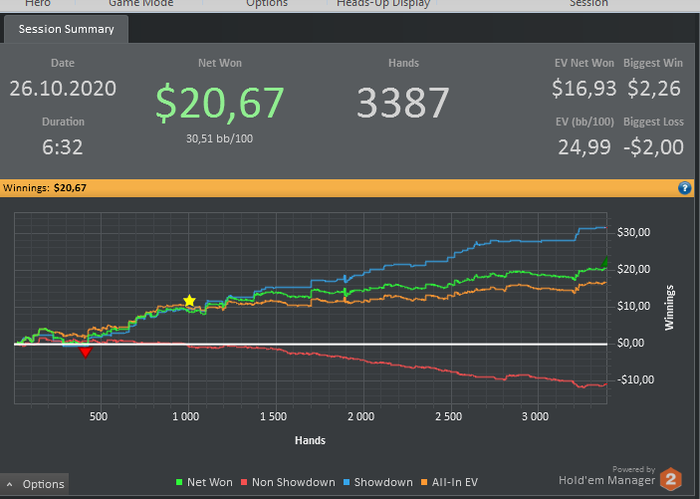The height and width of the screenshot is (499, 700).
Task: Click the 3387 hands count
Action: pos(403,103)
